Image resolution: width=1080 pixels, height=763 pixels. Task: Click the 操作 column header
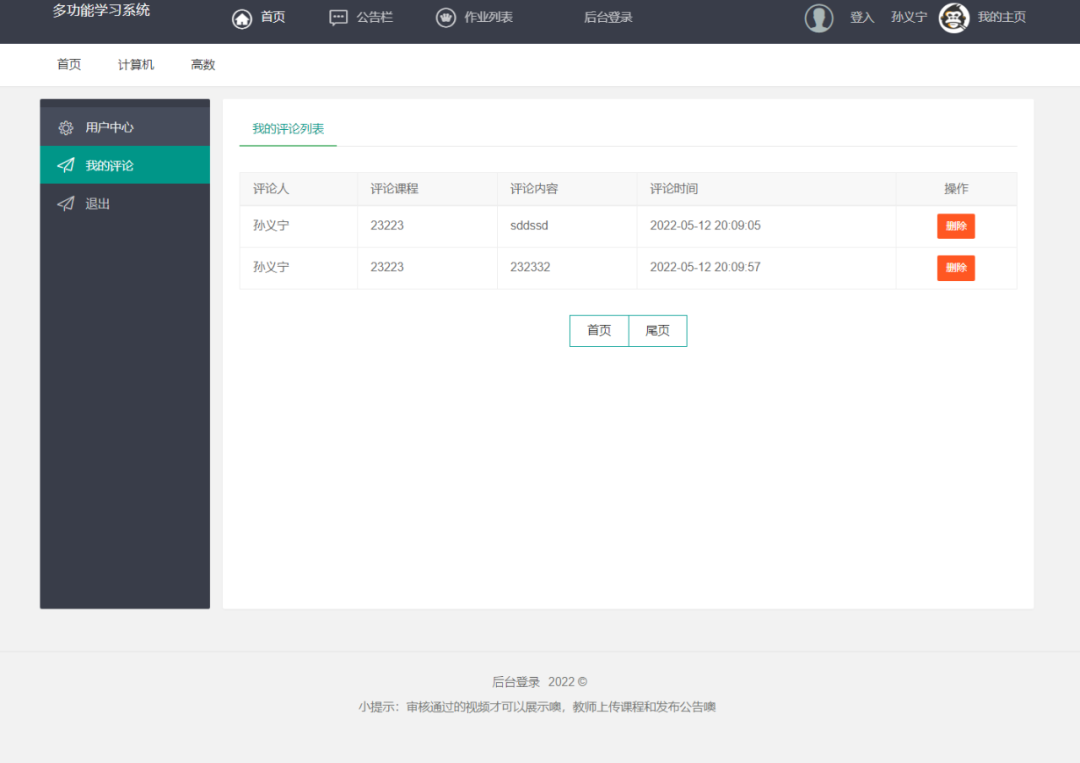pos(956,189)
